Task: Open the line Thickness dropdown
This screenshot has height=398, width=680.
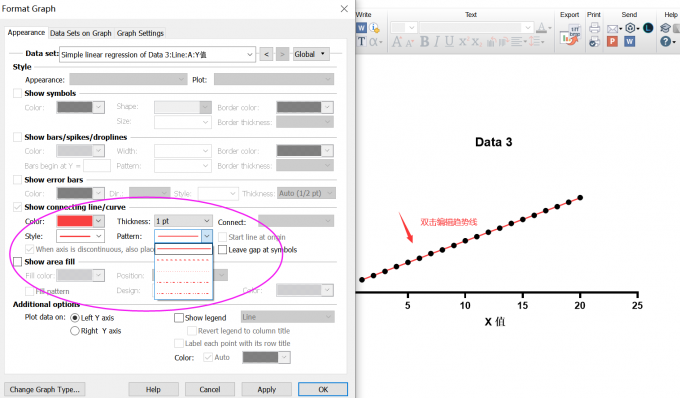Action: click(183, 221)
